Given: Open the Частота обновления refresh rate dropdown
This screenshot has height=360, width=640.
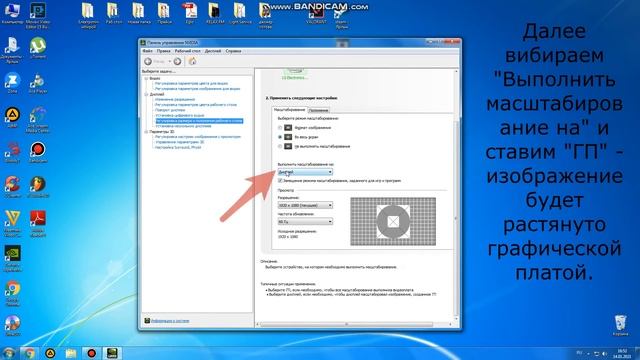Looking at the screenshot, I should pyautogui.click(x=305, y=222).
